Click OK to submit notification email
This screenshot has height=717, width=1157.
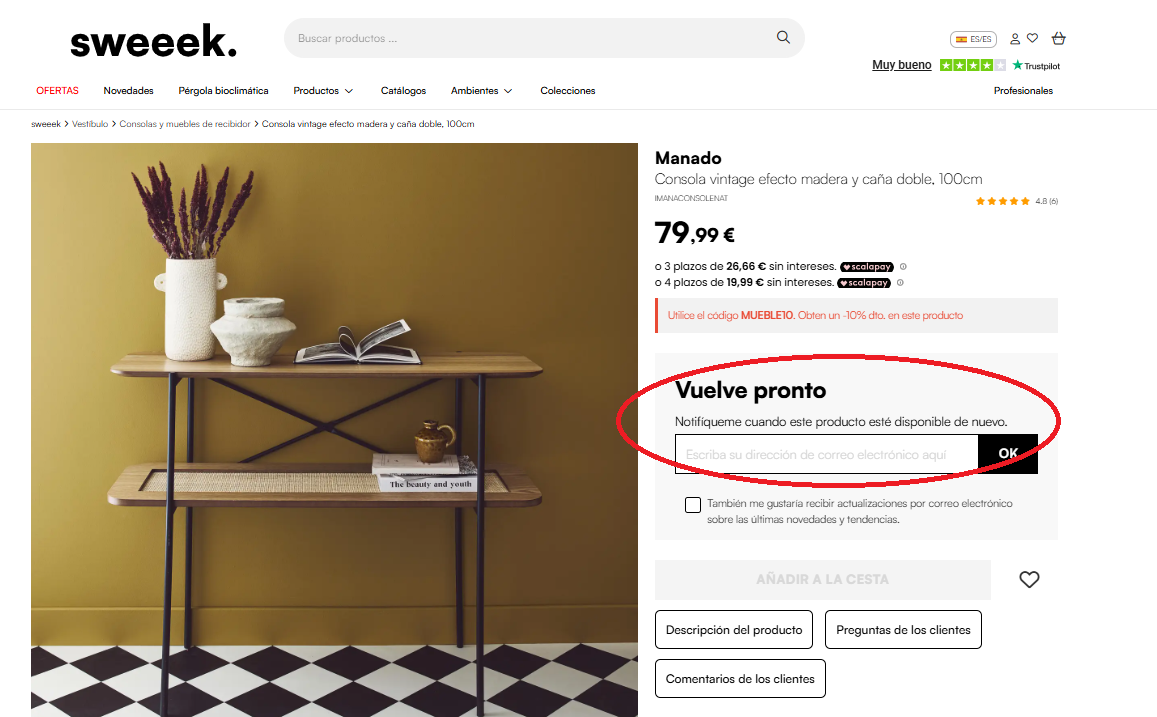pos(1008,454)
